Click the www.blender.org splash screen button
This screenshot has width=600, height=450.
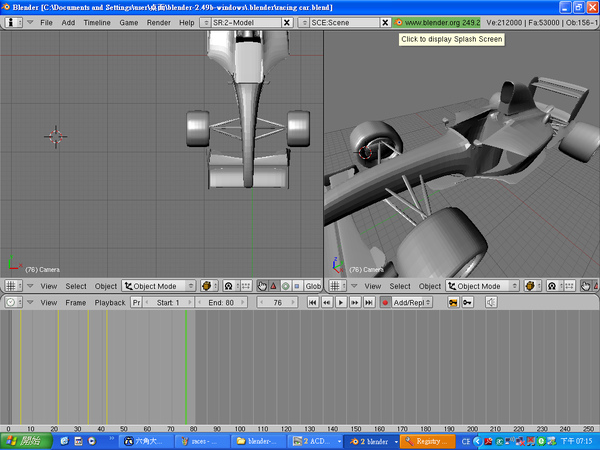[x=437, y=21]
